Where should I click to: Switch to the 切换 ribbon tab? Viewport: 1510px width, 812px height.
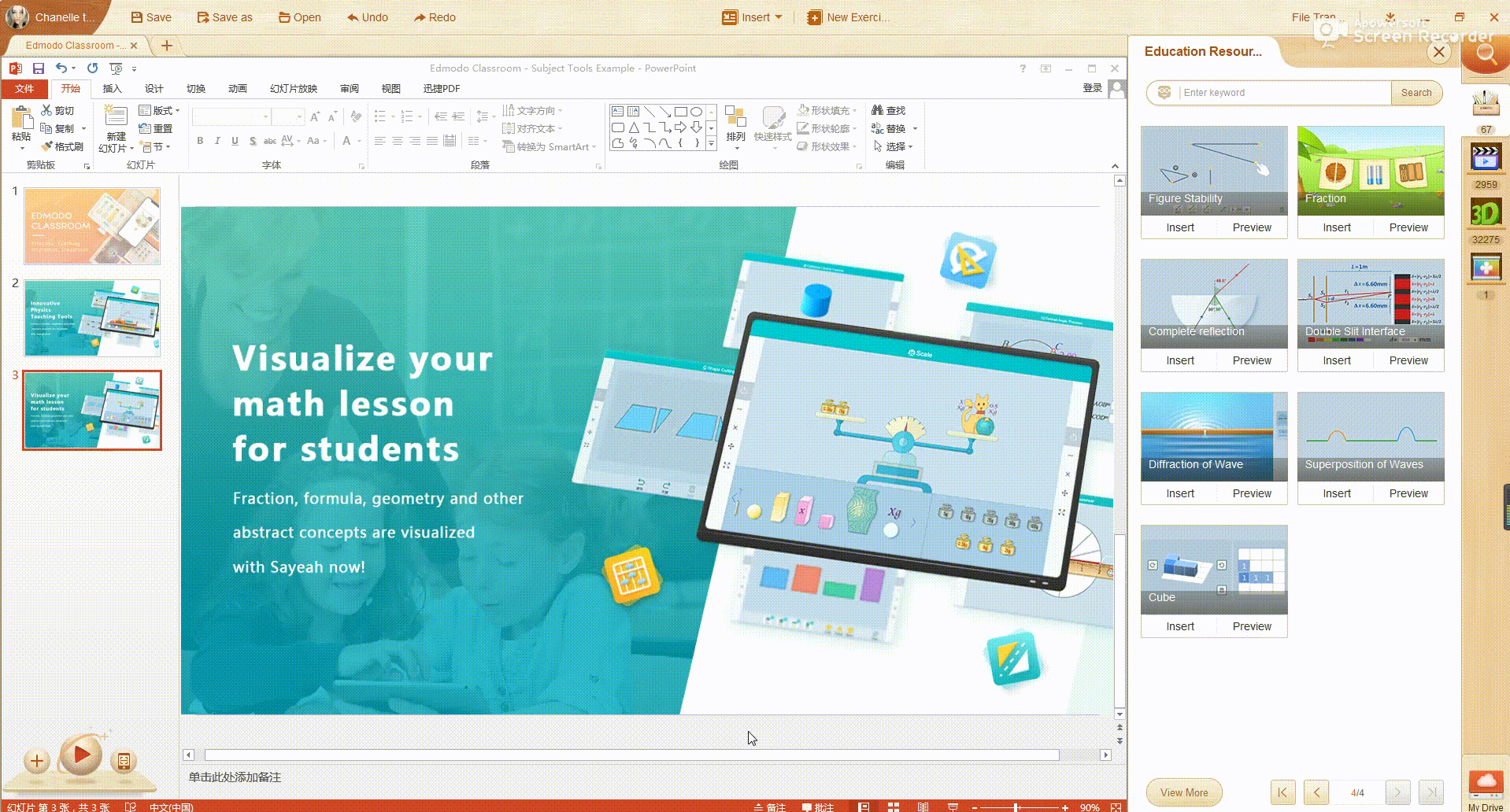click(196, 89)
